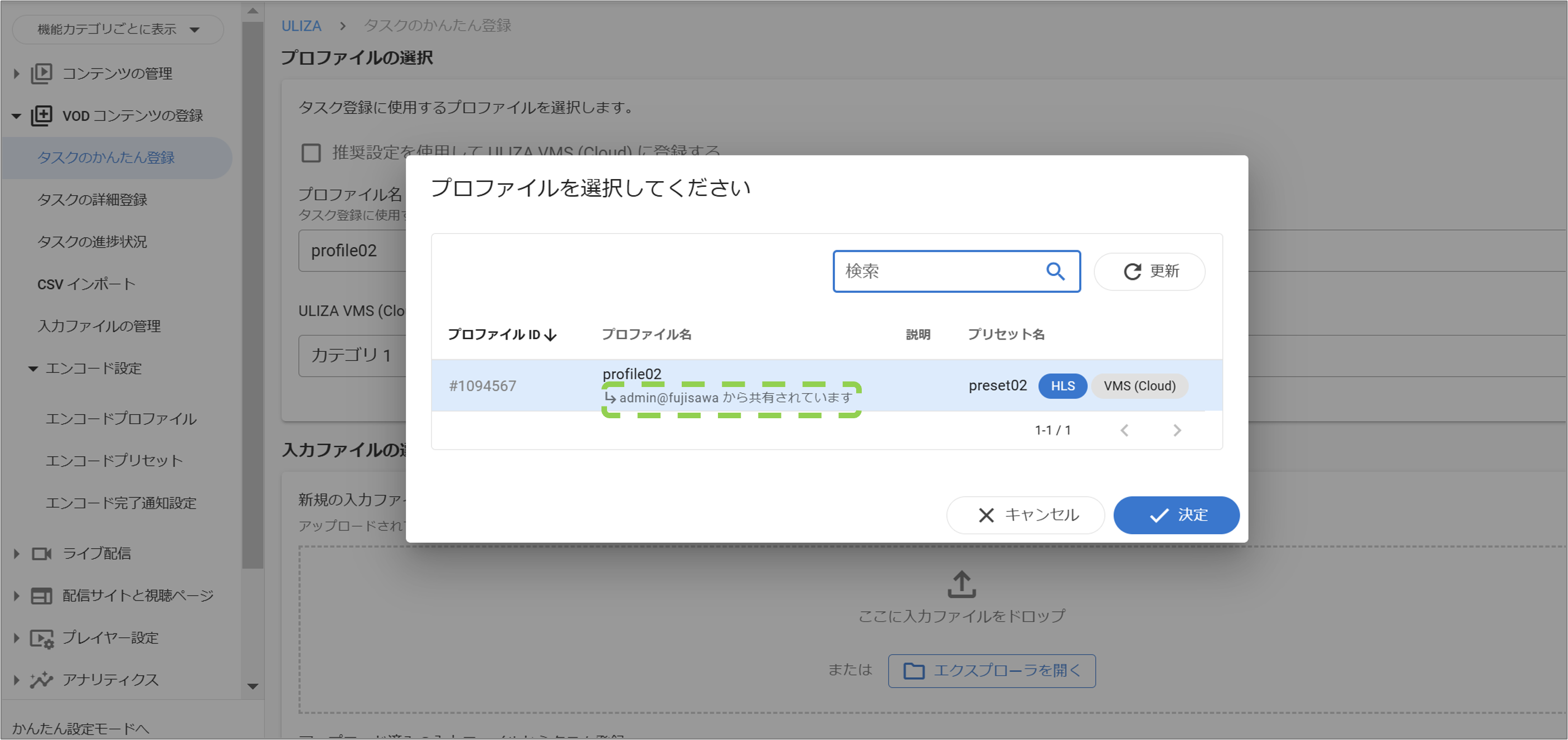Click the ライブ配信 camera icon

[41, 554]
